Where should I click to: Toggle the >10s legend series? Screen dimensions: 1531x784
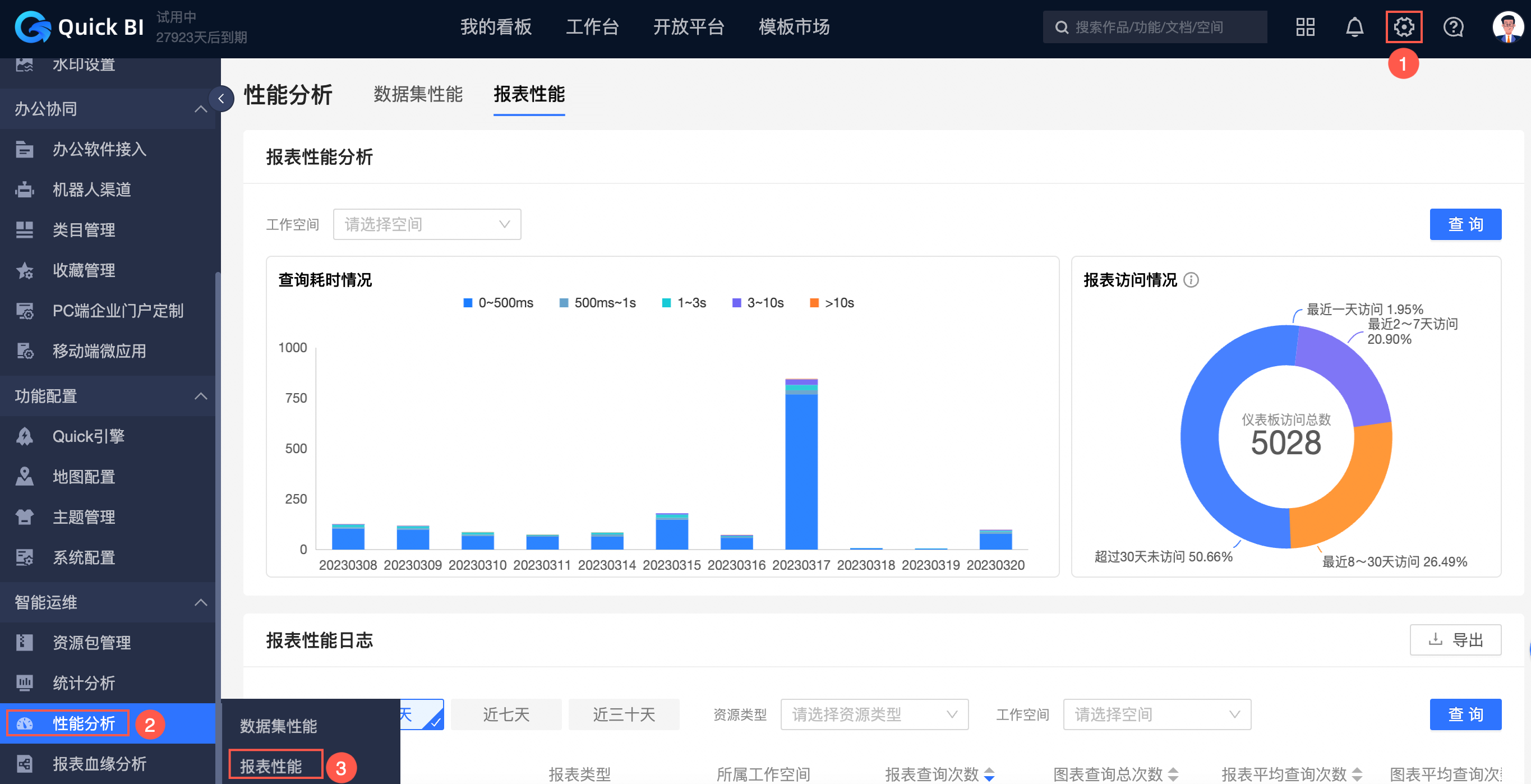coord(832,302)
